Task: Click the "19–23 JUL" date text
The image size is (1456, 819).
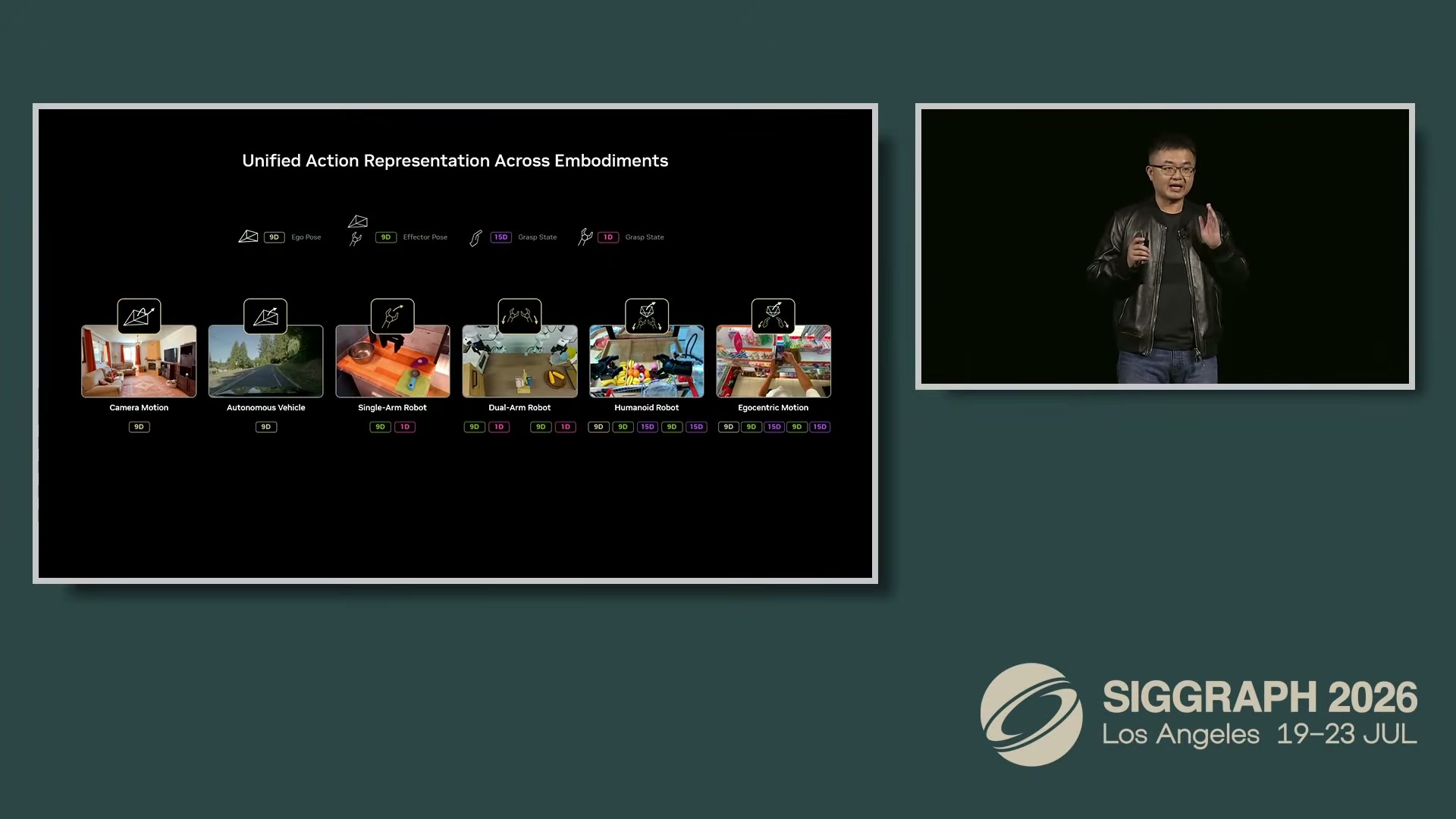Action: coord(1347,734)
